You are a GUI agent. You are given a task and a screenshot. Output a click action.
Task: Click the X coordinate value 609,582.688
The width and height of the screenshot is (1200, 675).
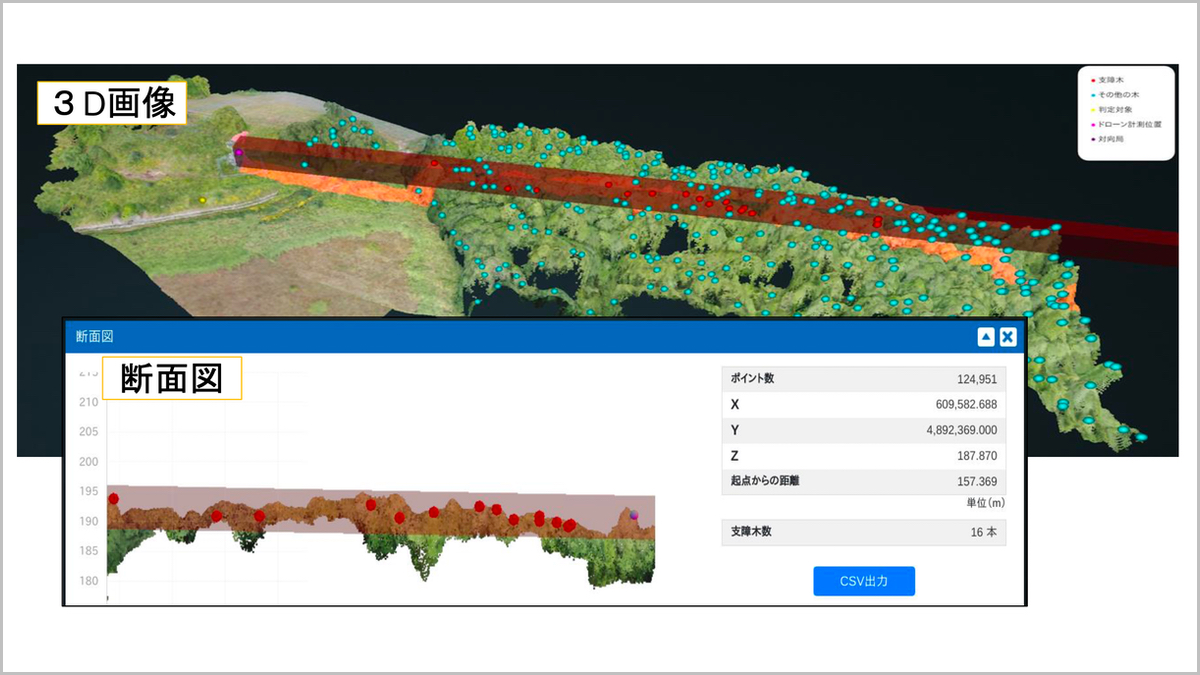966,405
